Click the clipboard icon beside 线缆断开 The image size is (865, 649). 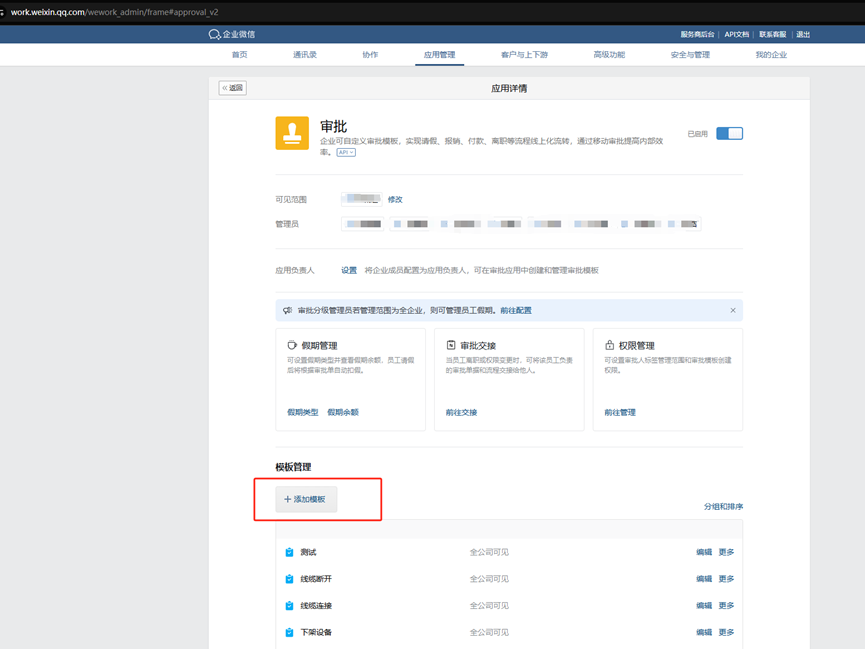point(289,579)
